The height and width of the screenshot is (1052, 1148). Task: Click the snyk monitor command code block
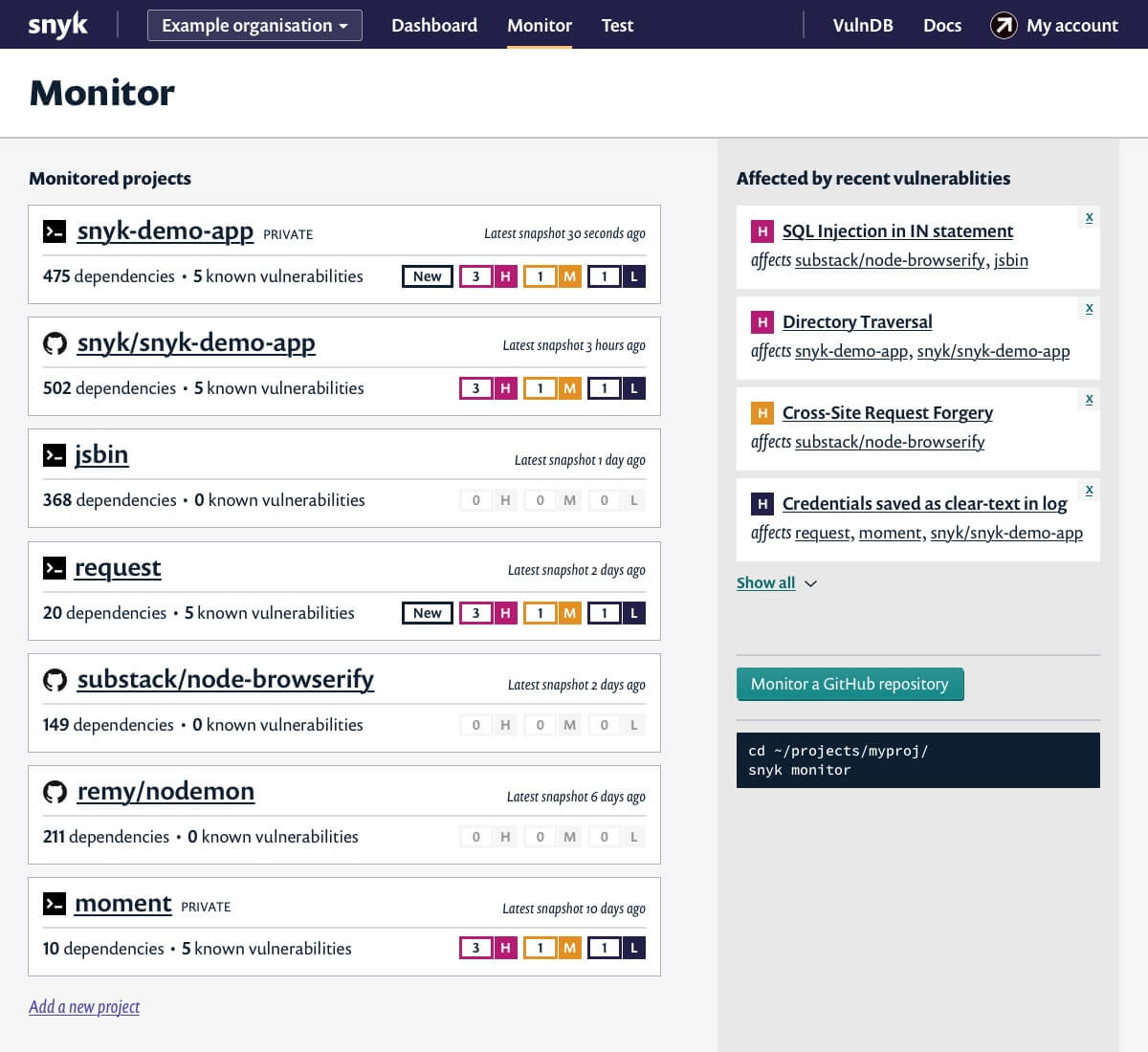click(918, 760)
